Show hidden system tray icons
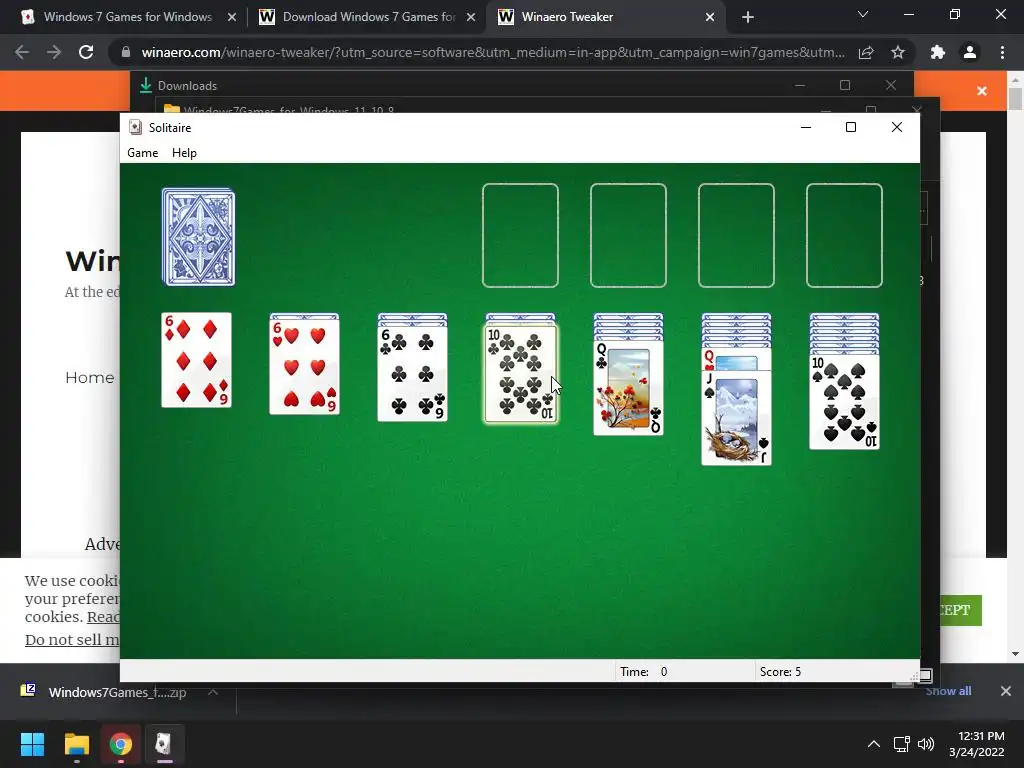Image resolution: width=1024 pixels, height=768 pixels. click(x=874, y=744)
